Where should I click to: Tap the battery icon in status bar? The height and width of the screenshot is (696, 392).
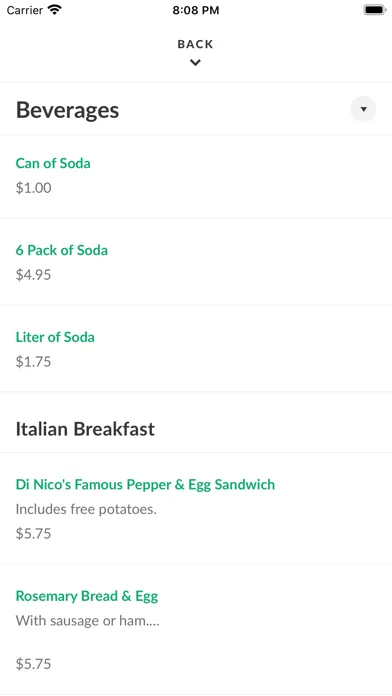375,10
